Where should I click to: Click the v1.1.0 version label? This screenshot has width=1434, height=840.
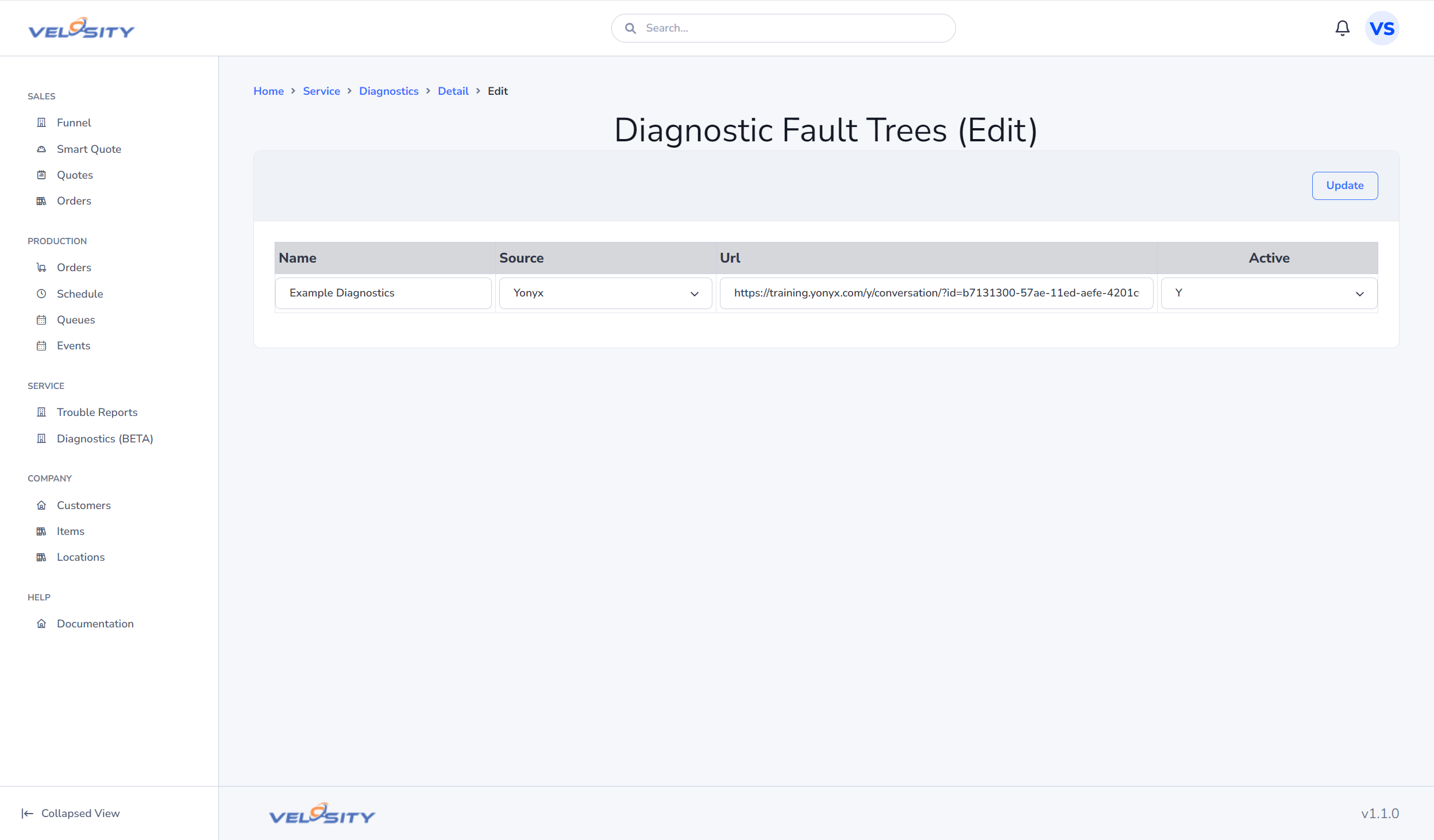click(x=1380, y=814)
